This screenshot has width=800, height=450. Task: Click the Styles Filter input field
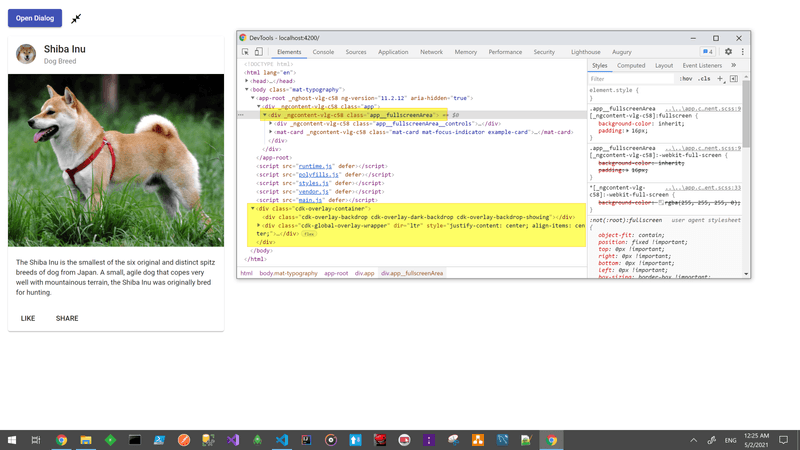632,79
